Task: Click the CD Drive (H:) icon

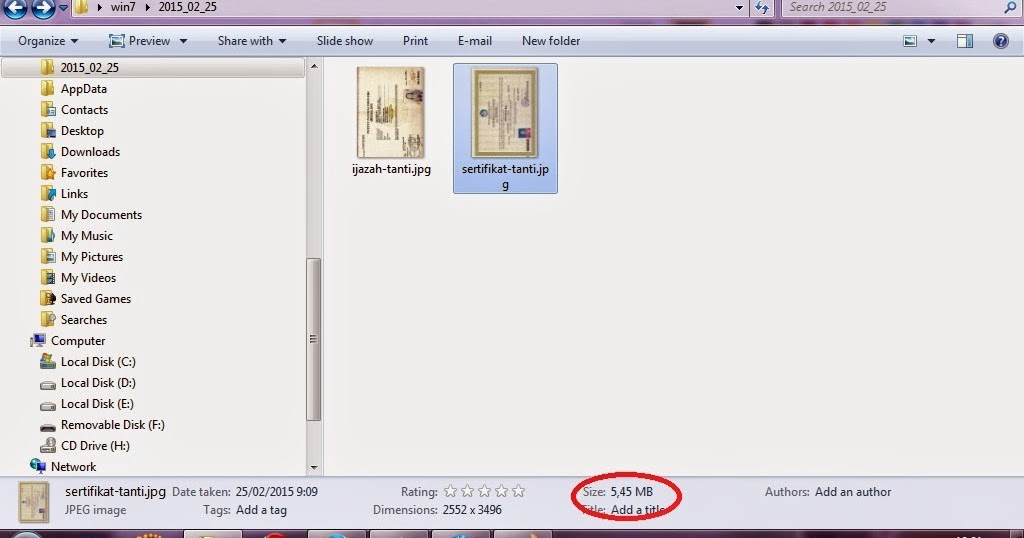Action: click(48, 445)
